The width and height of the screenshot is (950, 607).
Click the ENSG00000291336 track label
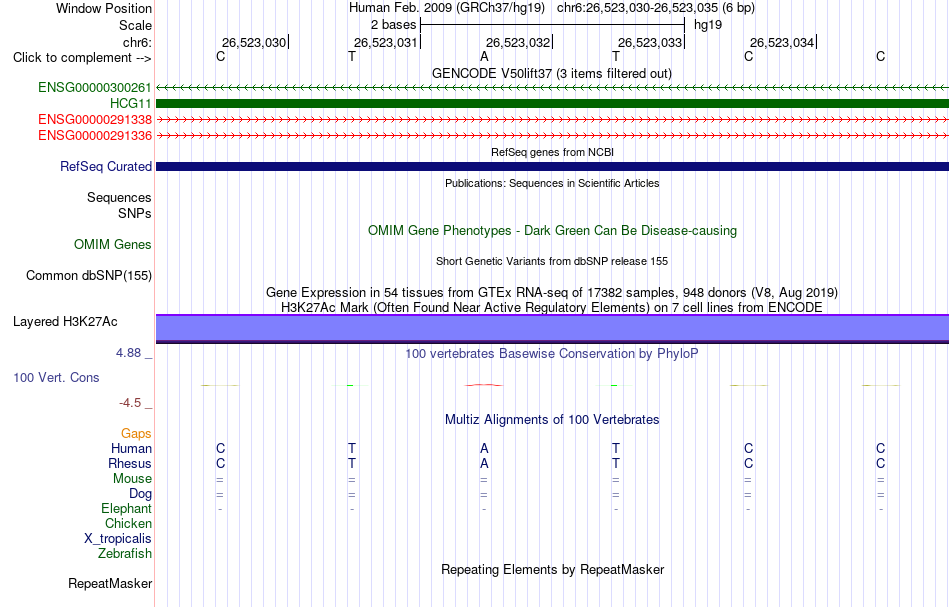tap(95, 135)
